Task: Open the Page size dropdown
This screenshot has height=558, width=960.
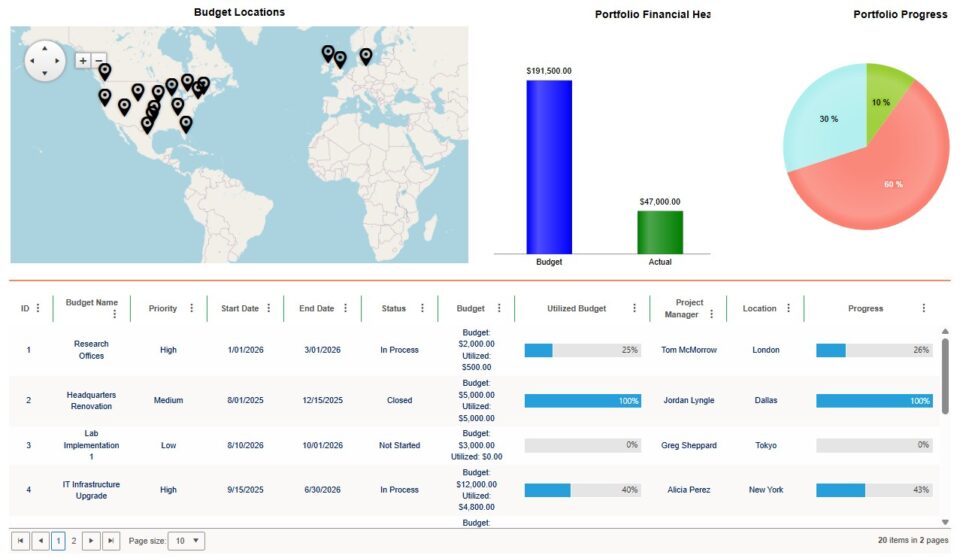Action: pos(187,541)
